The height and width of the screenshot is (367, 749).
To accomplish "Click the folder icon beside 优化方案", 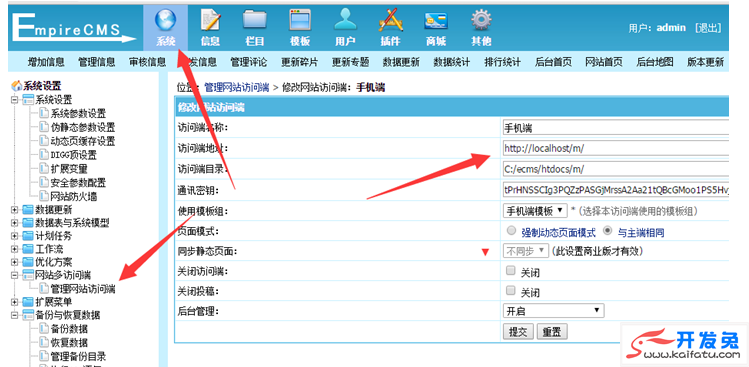I will pyautogui.click(x=28, y=262).
